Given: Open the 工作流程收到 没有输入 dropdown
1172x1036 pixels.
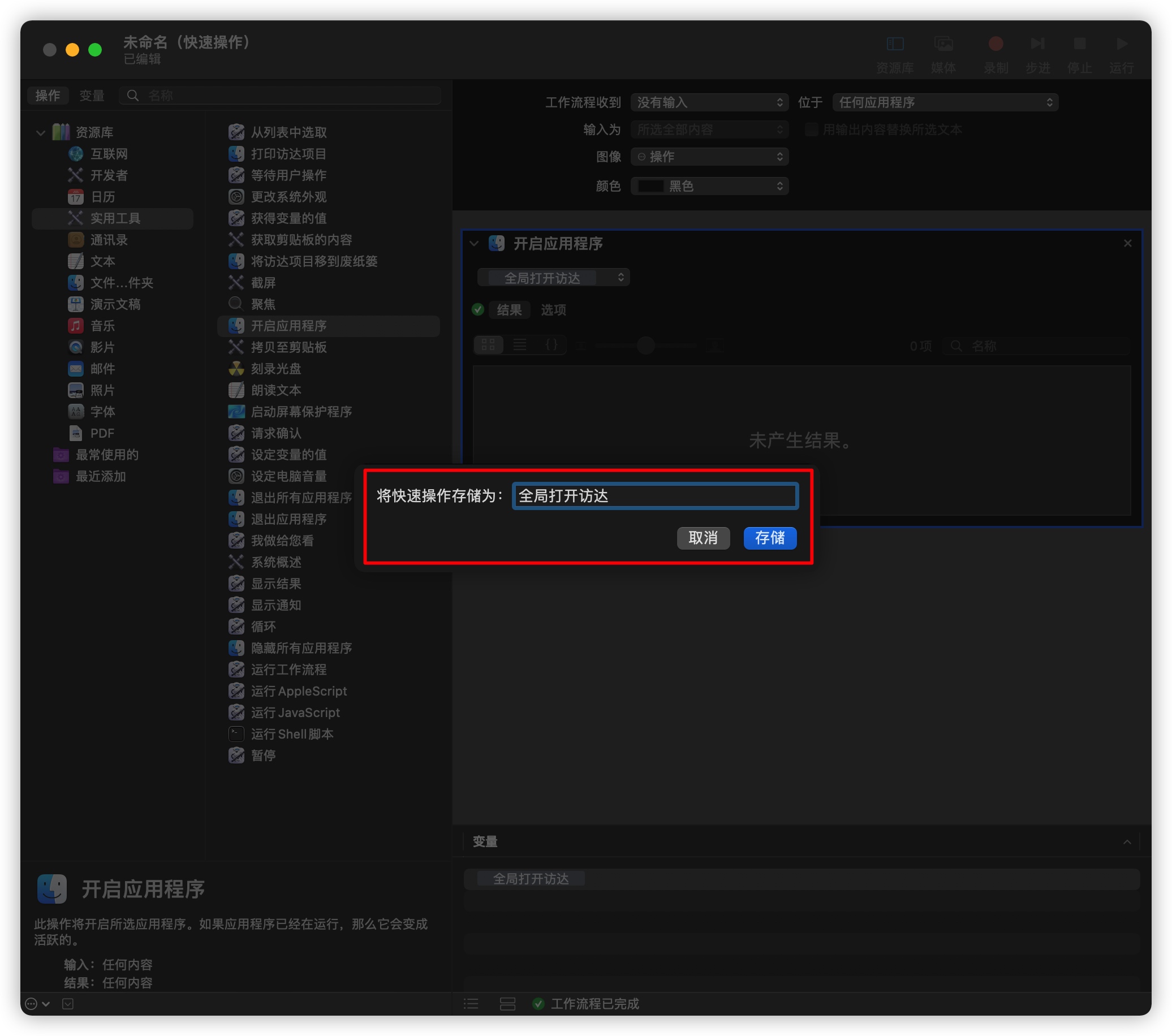Looking at the screenshot, I should [709, 102].
